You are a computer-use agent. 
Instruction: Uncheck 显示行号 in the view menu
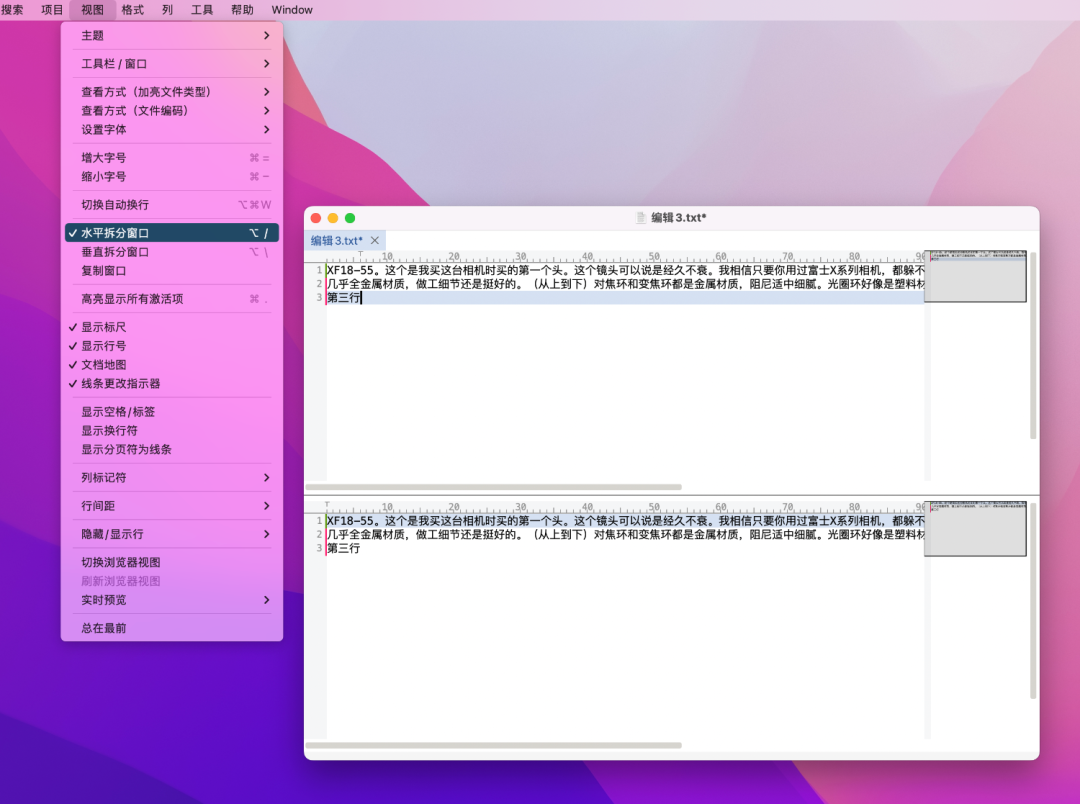(172, 346)
